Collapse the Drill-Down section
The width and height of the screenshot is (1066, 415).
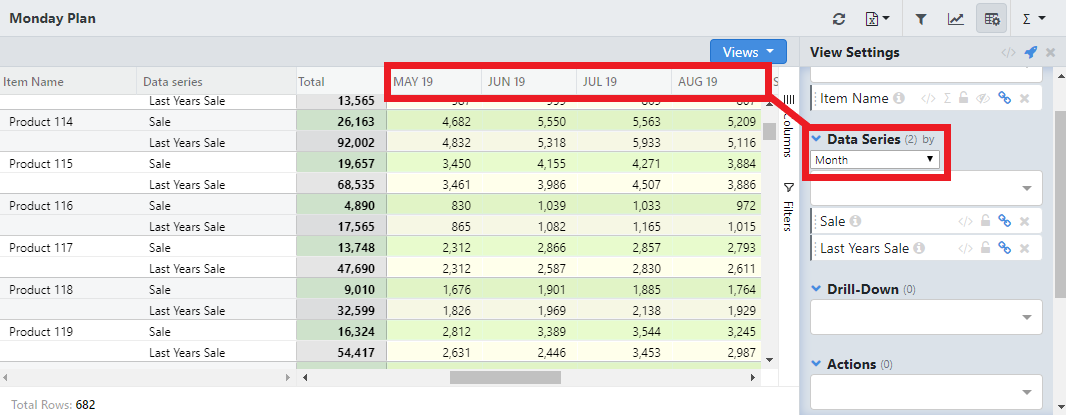[816, 289]
